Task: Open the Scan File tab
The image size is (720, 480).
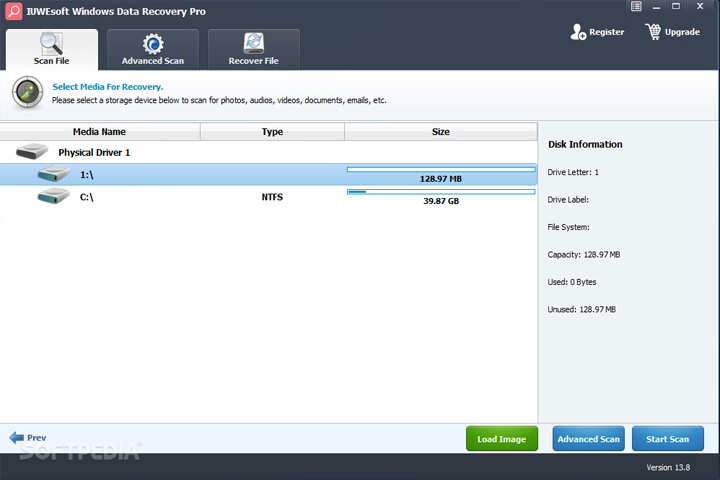Action: pos(52,50)
